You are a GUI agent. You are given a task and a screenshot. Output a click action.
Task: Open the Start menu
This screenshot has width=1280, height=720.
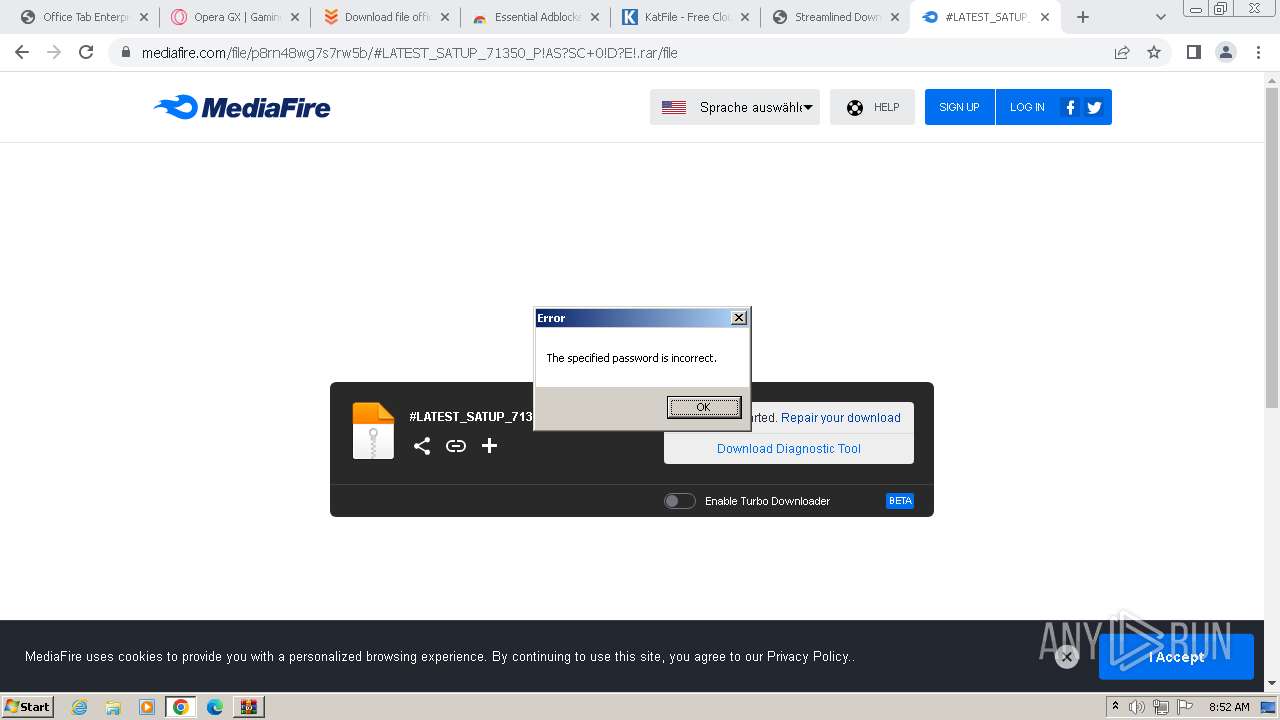click(x=28, y=707)
